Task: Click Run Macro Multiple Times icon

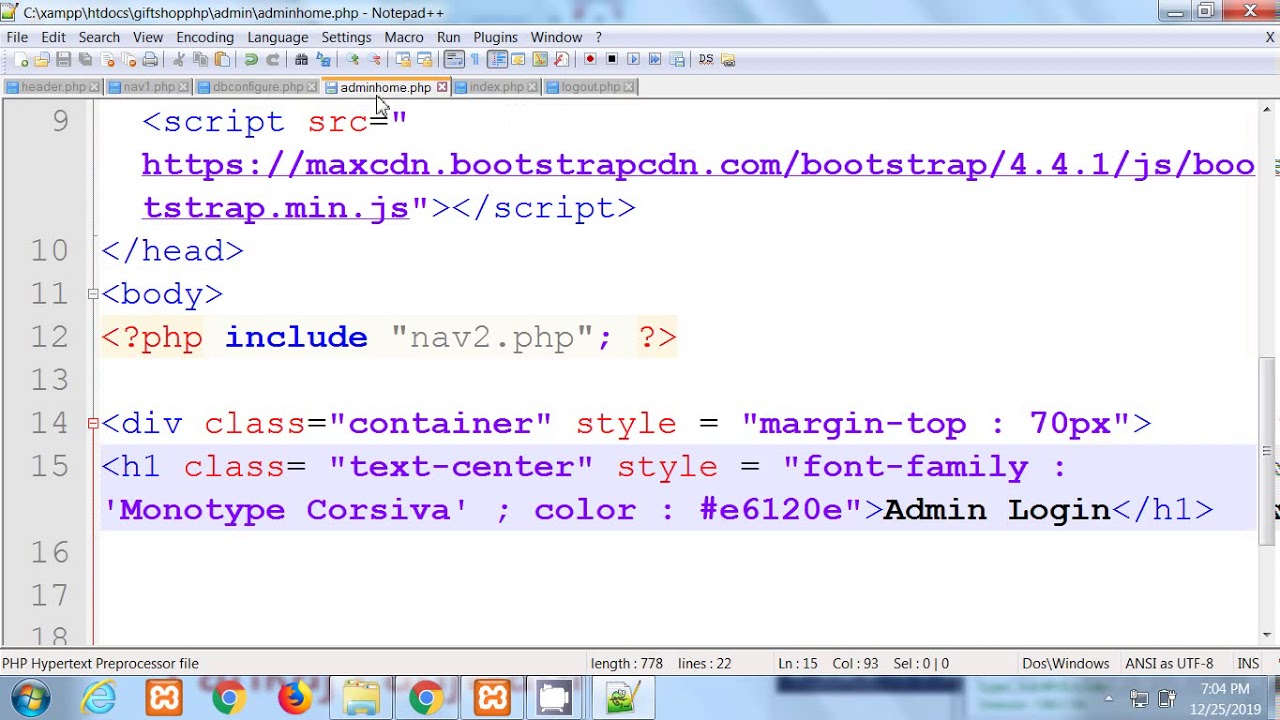Action: coord(655,60)
